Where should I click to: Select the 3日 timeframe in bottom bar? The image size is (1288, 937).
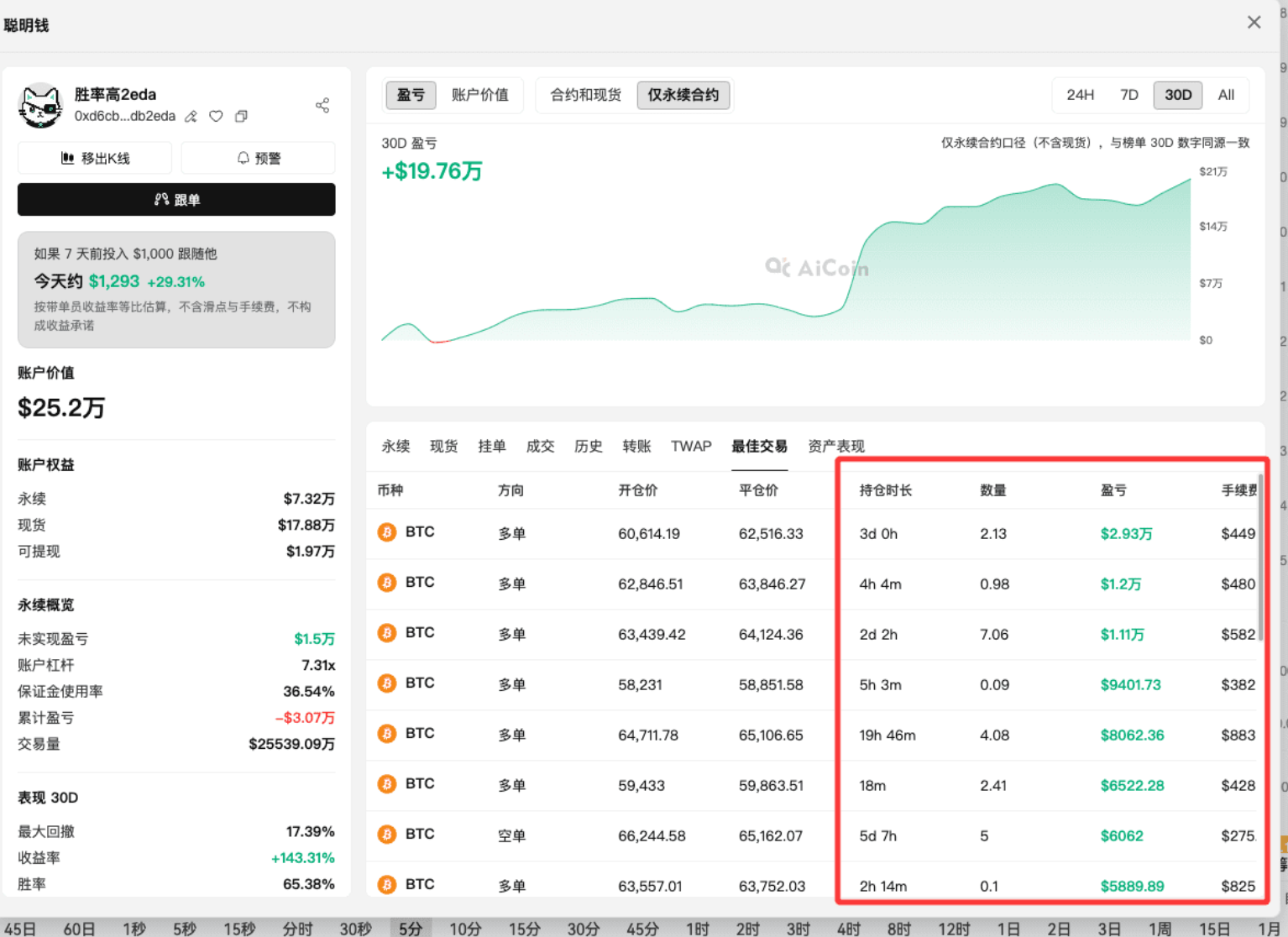click(x=1109, y=929)
